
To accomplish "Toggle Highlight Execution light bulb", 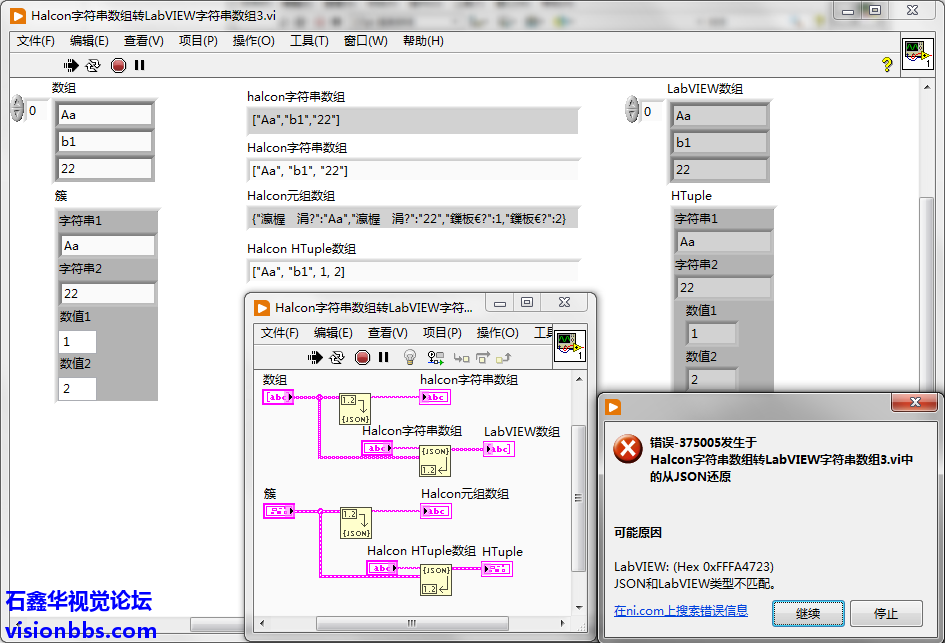I will pos(410,357).
